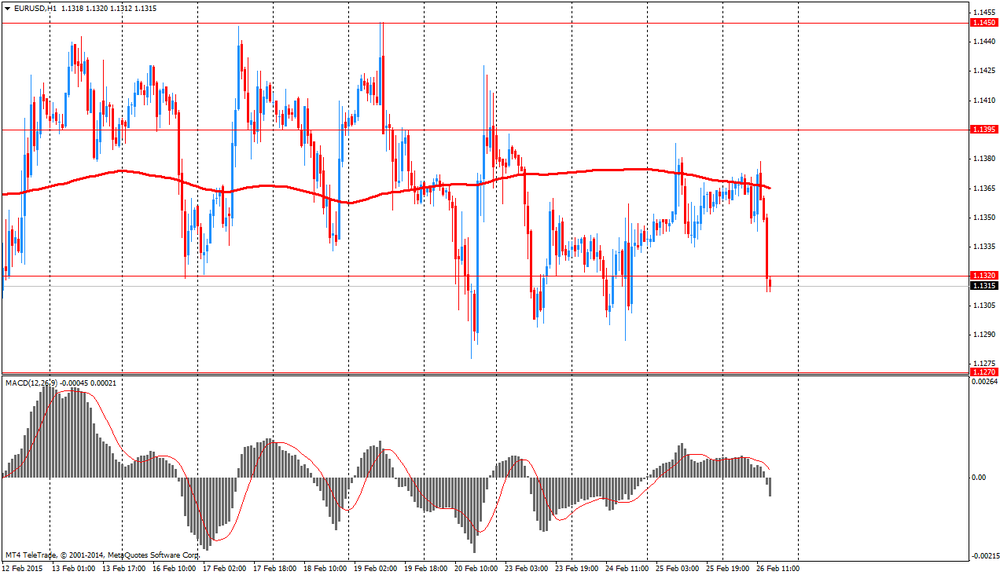Click the EURUSD,H1 chart title
The image size is (1000, 575).
(34, 8)
